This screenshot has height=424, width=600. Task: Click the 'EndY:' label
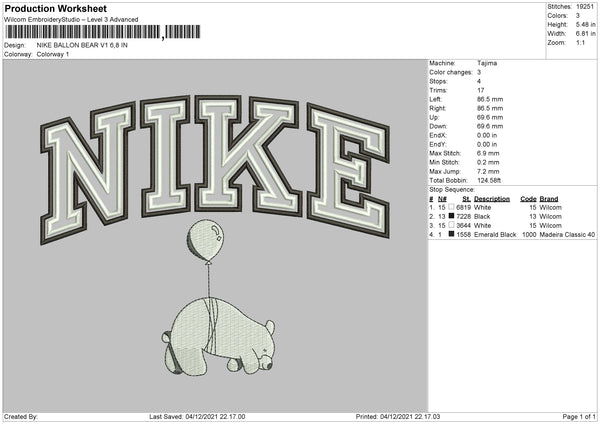pyautogui.click(x=438, y=144)
